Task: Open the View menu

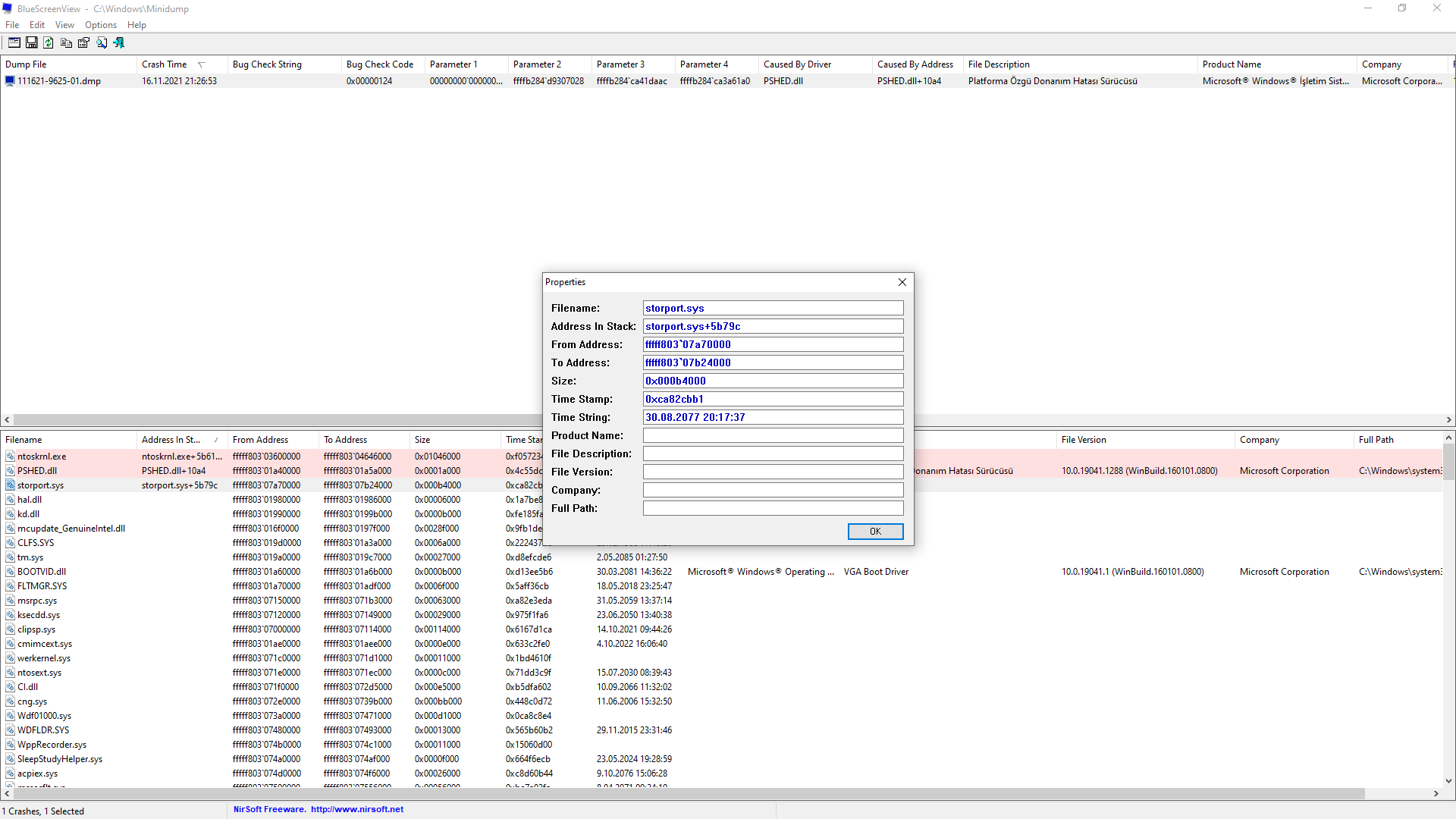Action: click(x=64, y=25)
